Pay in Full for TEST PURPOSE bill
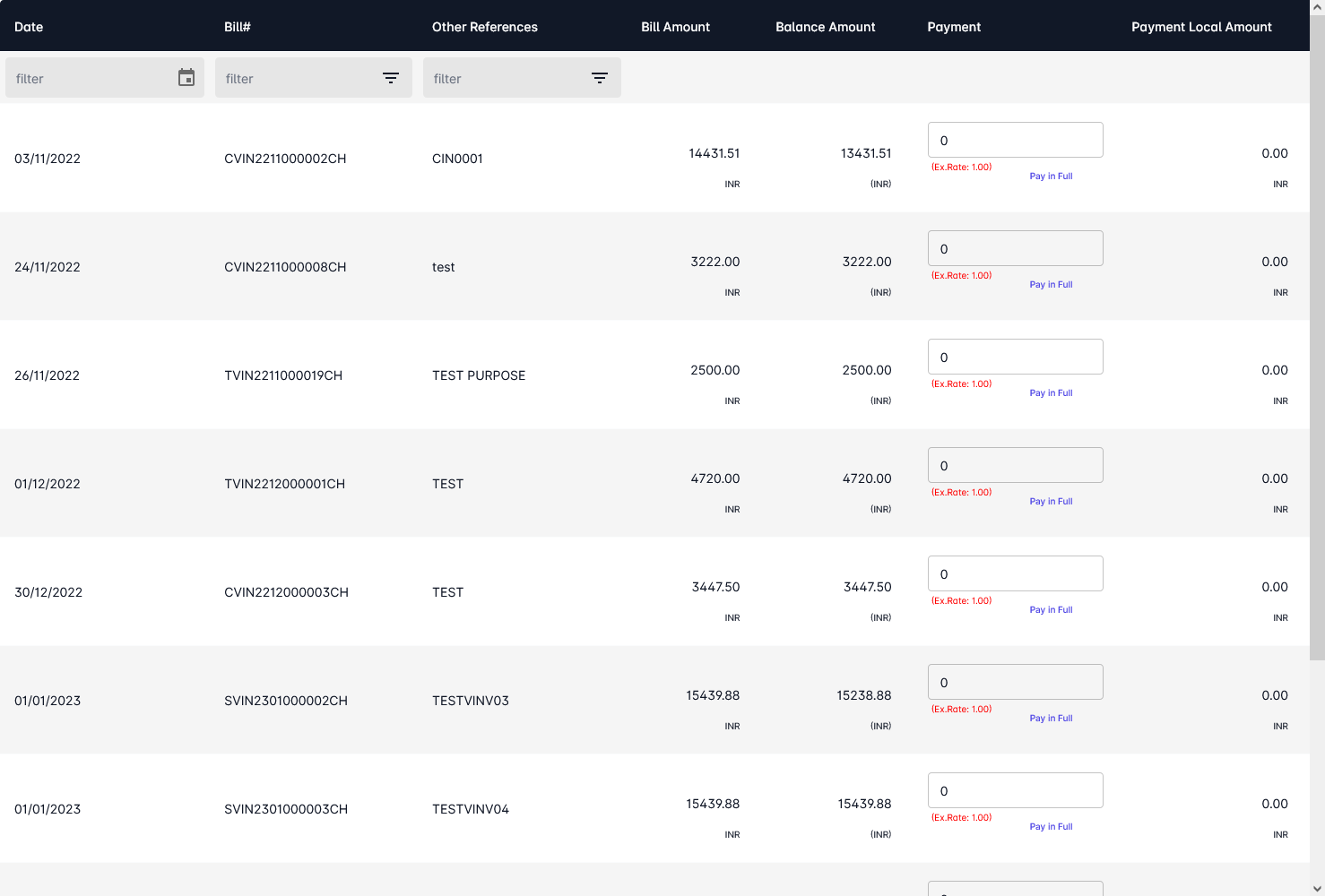This screenshot has height=896, width=1325. coord(1051,393)
